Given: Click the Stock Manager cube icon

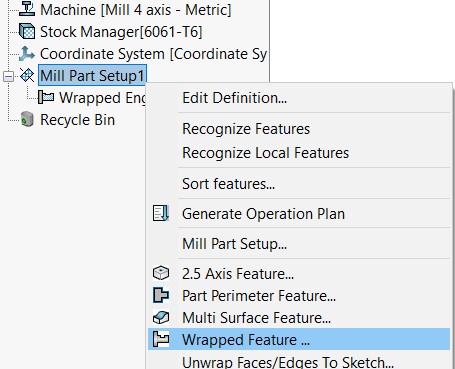Looking at the screenshot, I should pyautogui.click(x=27, y=32).
